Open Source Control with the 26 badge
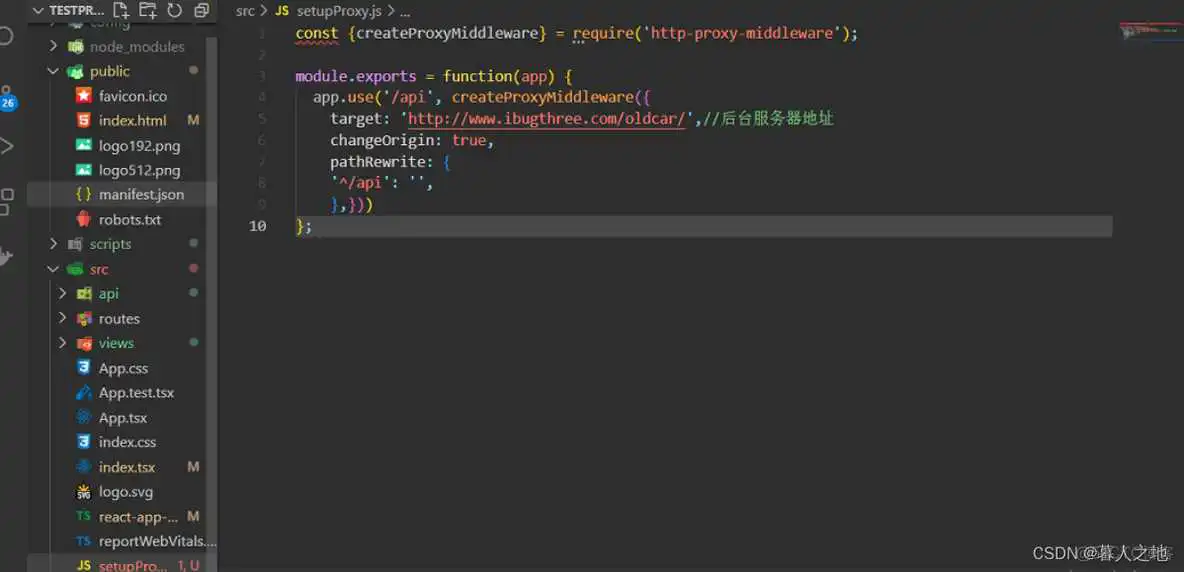This screenshot has width=1184, height=572. (x=7, y=97)
